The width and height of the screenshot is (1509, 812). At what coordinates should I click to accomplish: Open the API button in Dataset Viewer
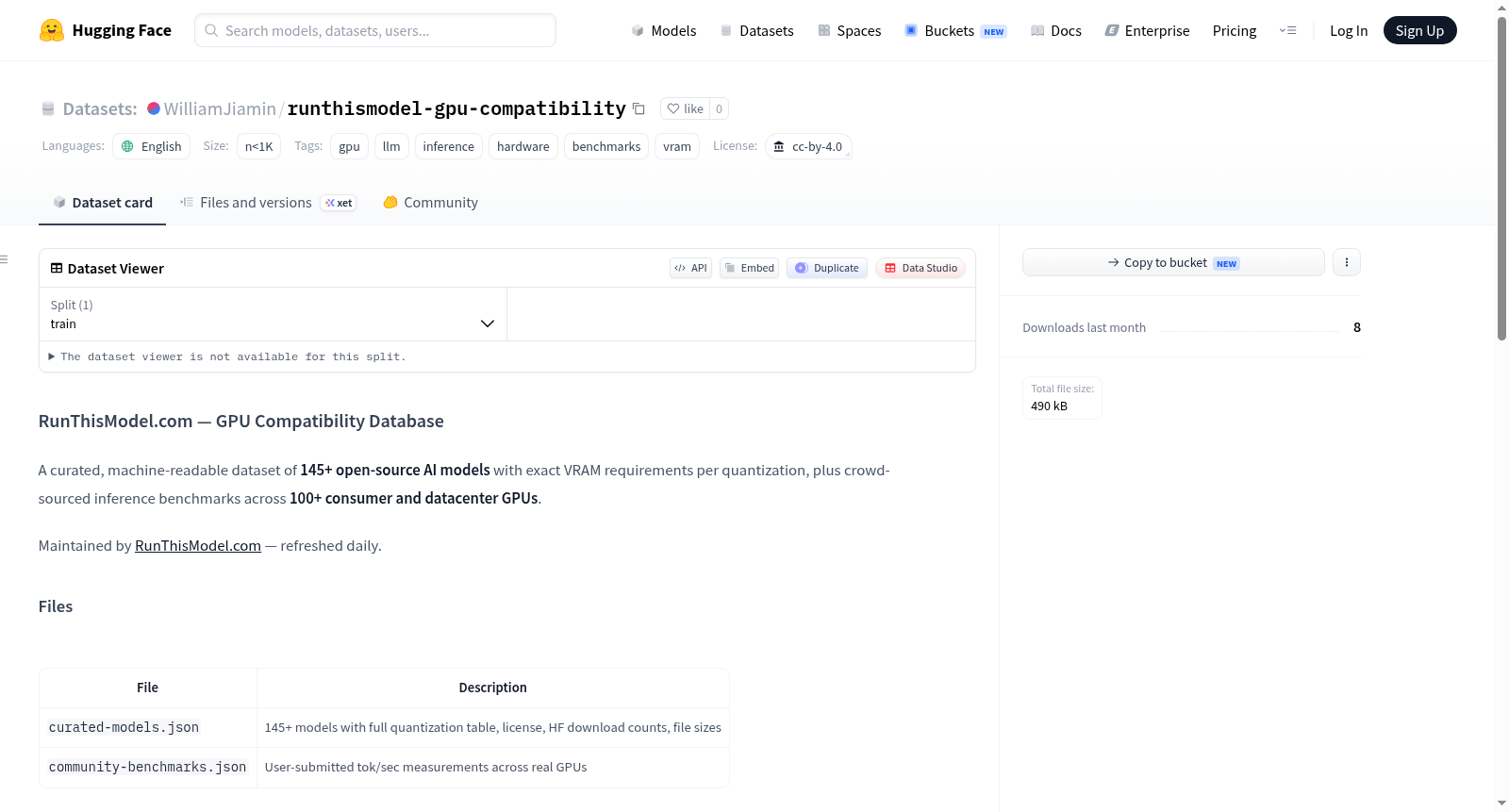click(x=690, y=268)
